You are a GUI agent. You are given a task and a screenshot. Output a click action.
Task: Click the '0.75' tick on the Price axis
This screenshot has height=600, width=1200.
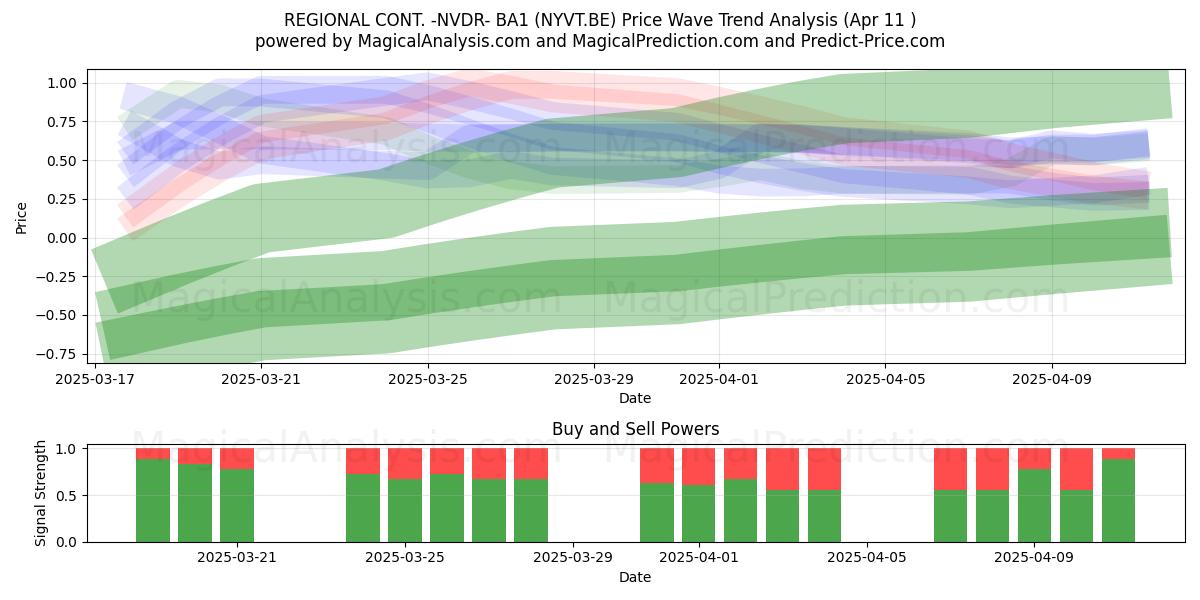(x=63, y=122)
